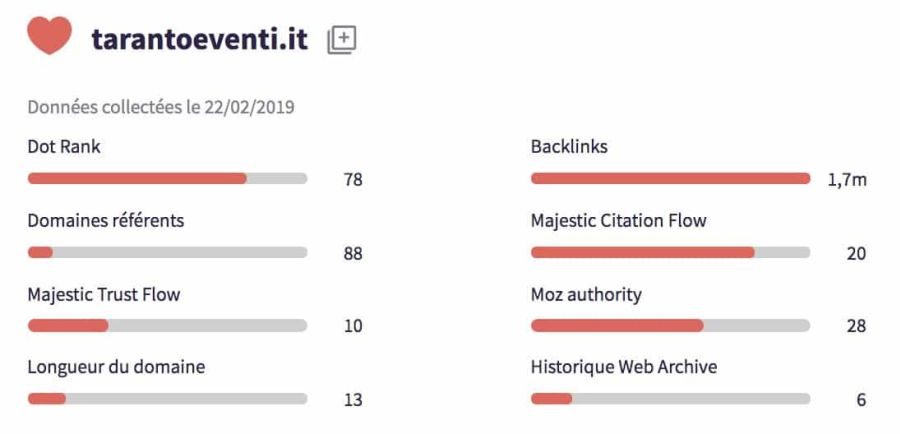Viewport: 900px width, 434px height.
Task: Click the Historique Web Archive bar
Action: pyautogui.click(x=670, y=399)
